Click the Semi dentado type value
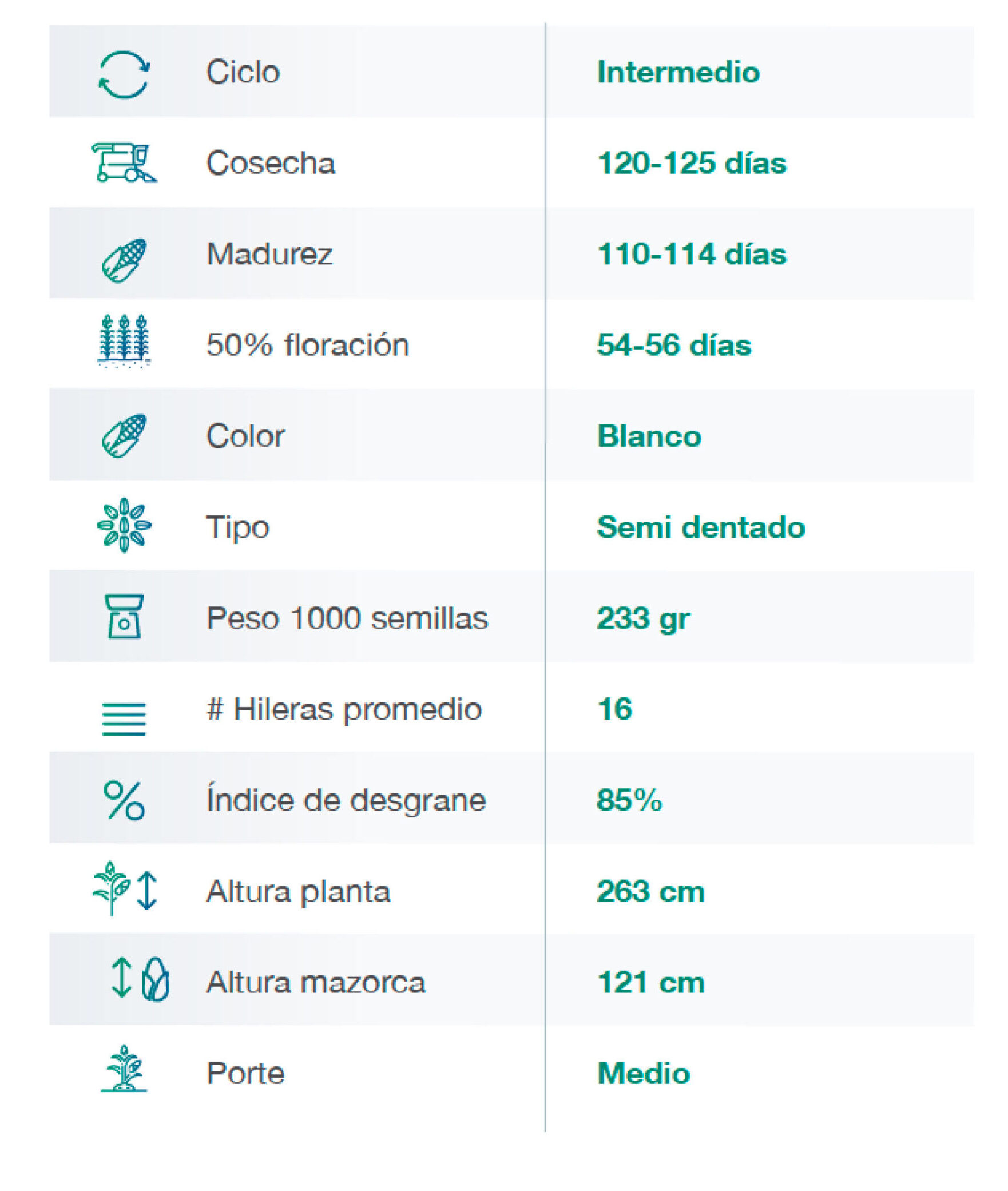The height and width of the screenshot is (1191, 1008). point(701,526)
